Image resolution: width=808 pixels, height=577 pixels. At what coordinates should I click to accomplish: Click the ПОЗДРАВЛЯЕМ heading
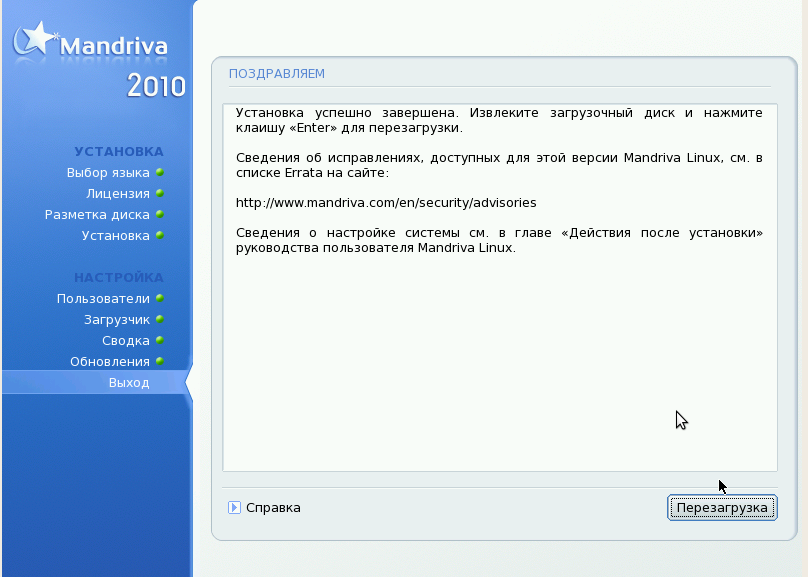[277, 74]
